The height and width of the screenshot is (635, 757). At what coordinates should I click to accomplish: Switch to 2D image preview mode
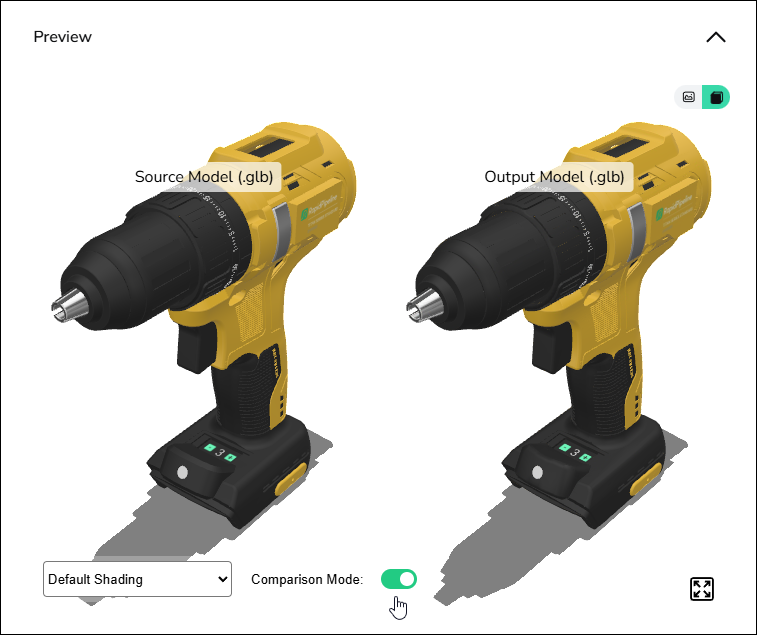[688, 97]
